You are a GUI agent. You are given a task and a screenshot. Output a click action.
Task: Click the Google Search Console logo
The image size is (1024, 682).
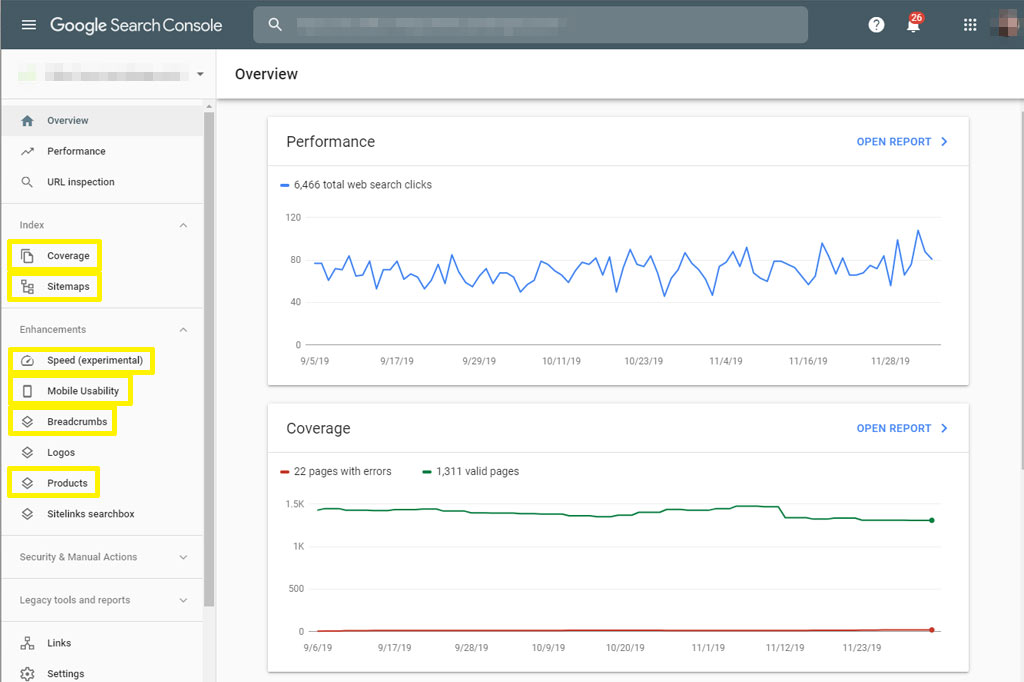point(136,25)
